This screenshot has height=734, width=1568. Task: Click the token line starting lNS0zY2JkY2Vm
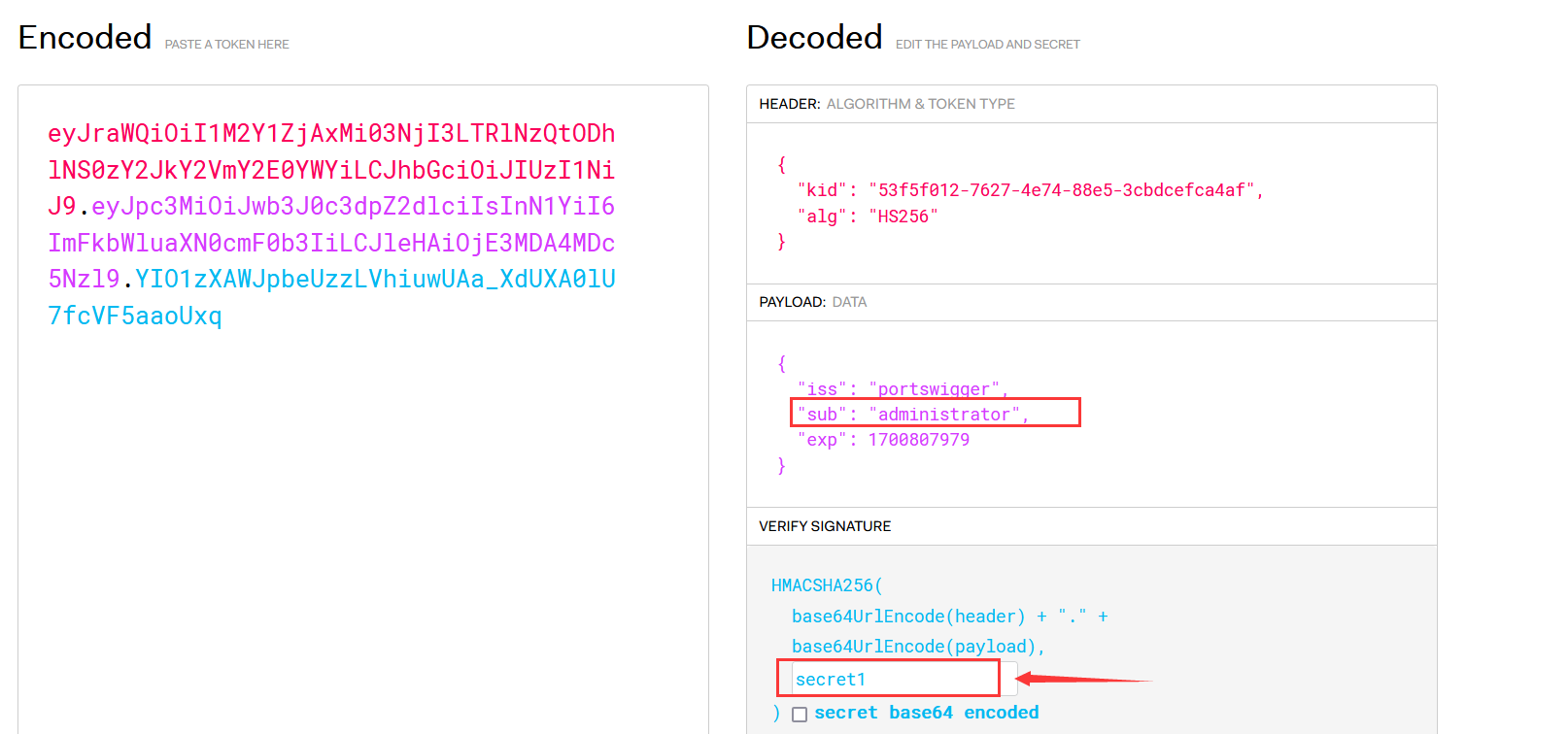point(331,170)
